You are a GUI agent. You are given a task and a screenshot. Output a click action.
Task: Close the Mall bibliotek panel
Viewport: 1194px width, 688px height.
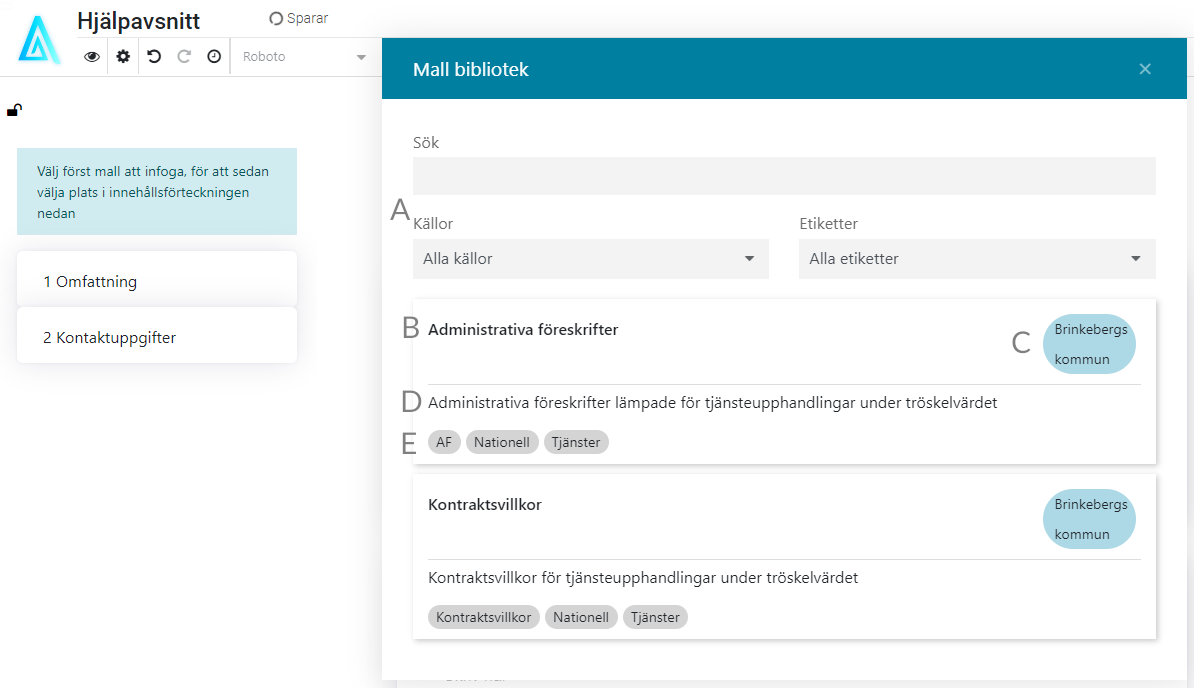[x=1145, y=69]
